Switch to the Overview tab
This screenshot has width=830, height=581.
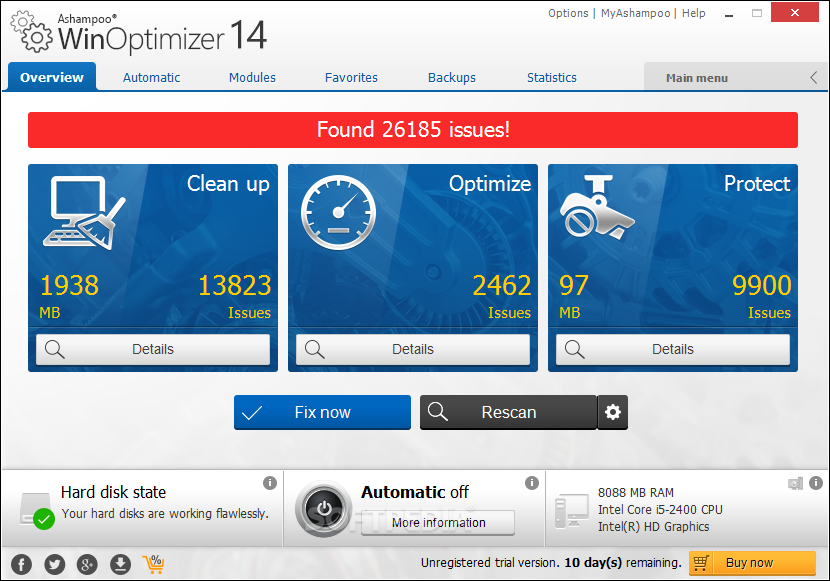(x=52, y=77)
